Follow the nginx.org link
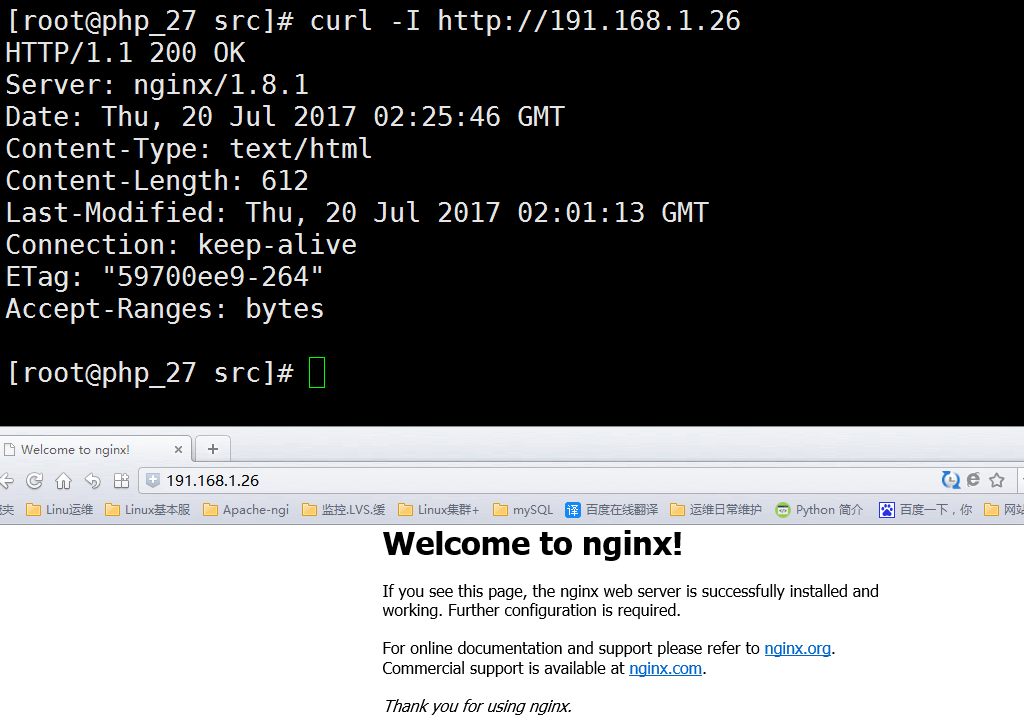 pyautogui.click(x=797, y=648)
